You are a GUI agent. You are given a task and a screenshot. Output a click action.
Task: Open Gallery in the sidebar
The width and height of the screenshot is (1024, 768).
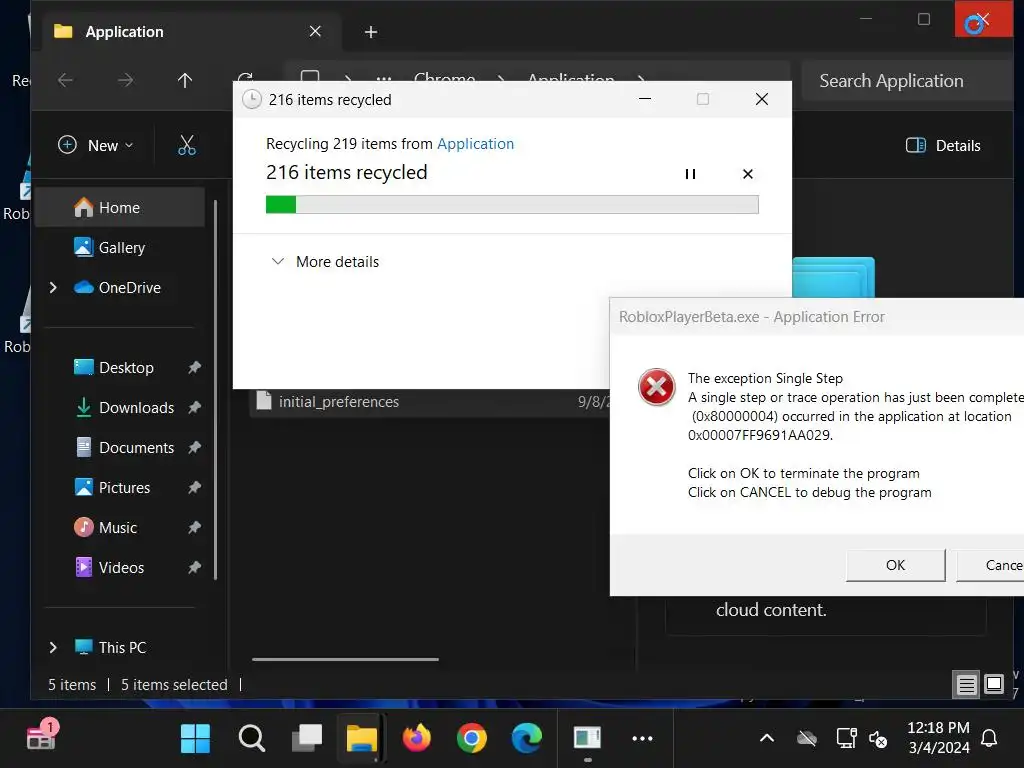click(121, 248)
